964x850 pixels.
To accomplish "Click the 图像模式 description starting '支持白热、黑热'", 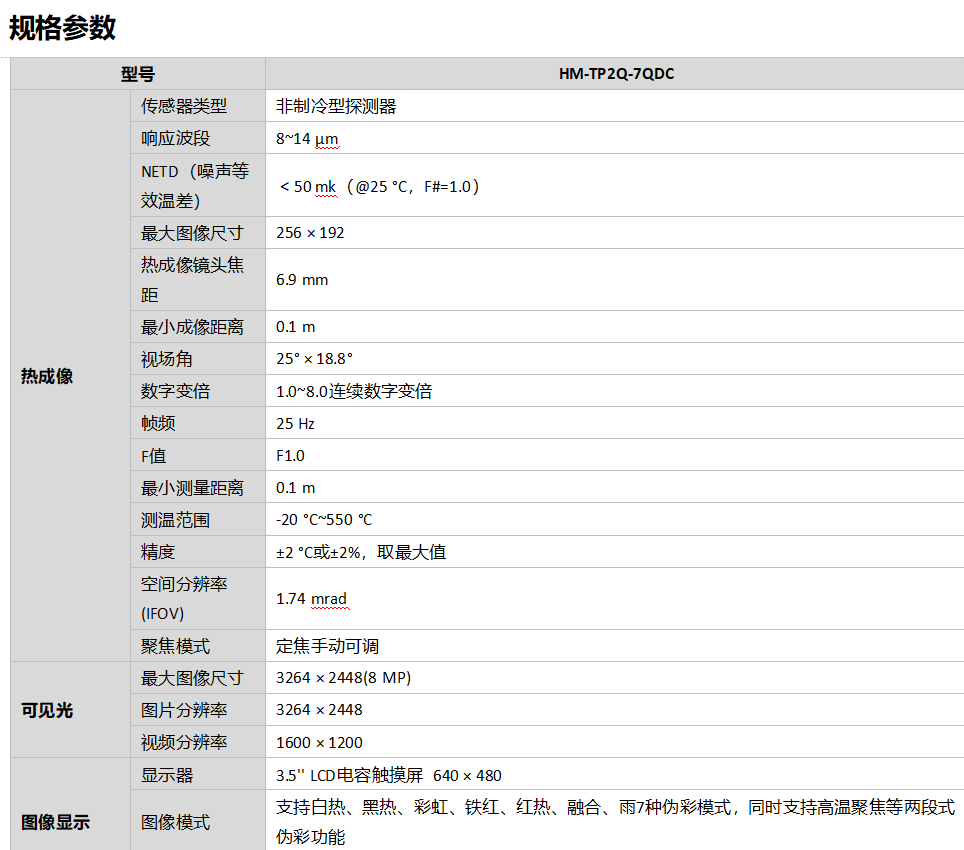I will coord(615,822).
